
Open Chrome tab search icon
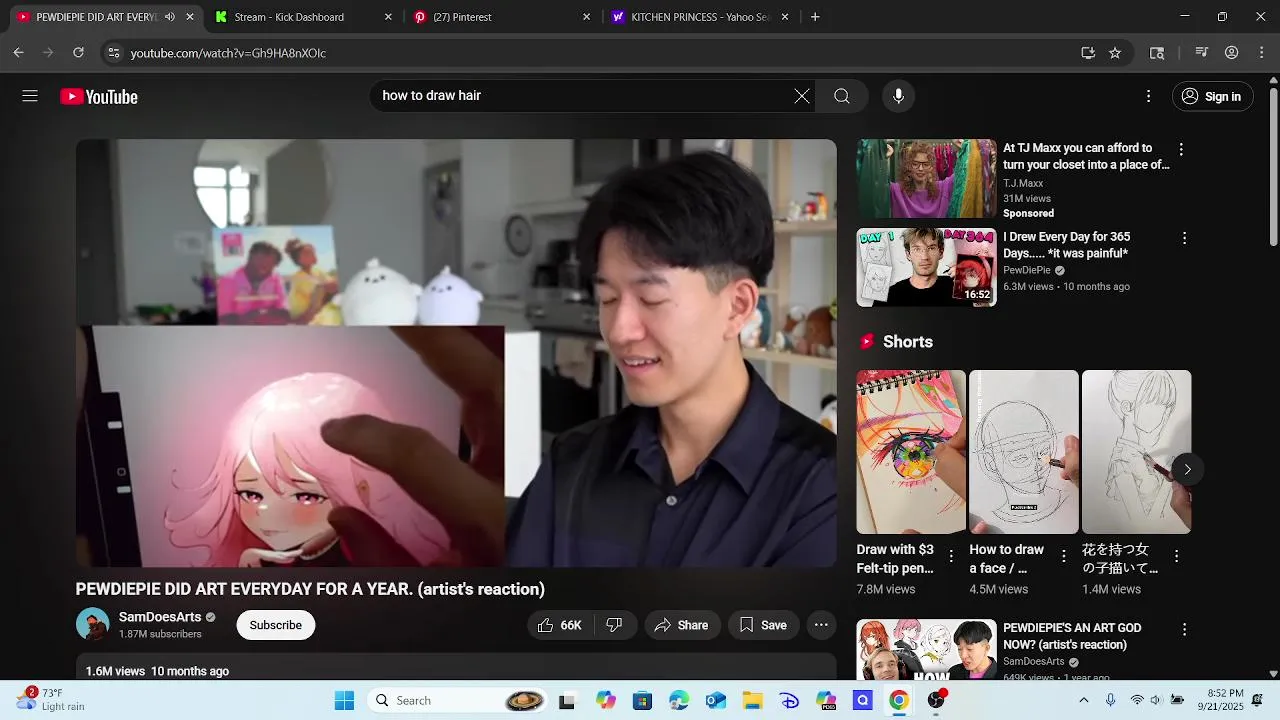(1157, 53)
